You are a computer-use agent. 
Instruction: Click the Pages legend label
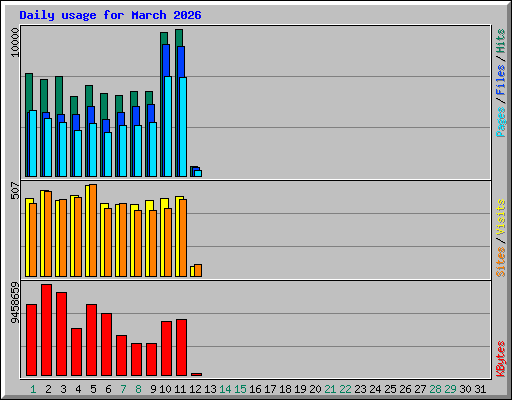(501, 122)
